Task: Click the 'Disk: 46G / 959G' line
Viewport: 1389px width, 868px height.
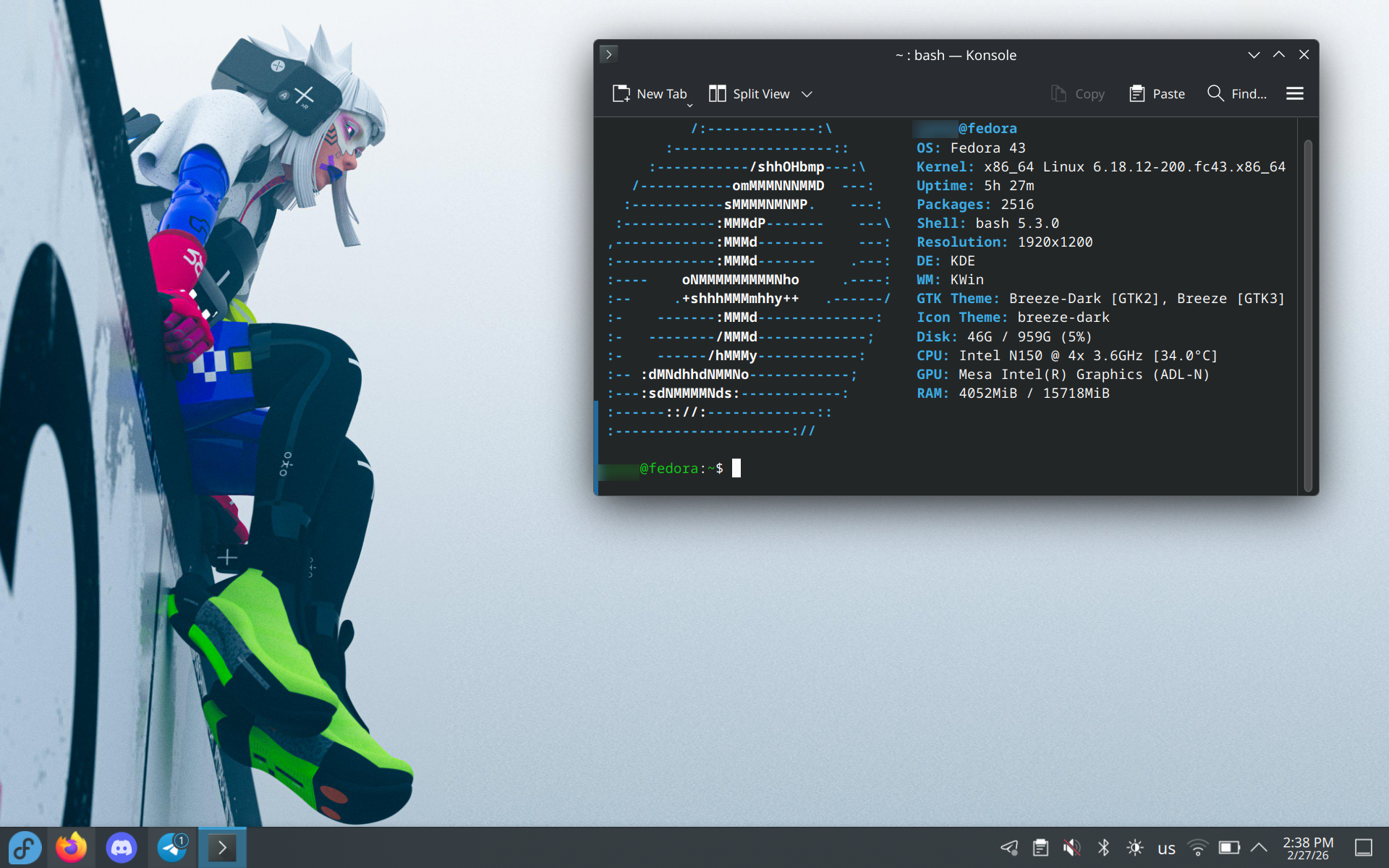Action: [1004, 336]
